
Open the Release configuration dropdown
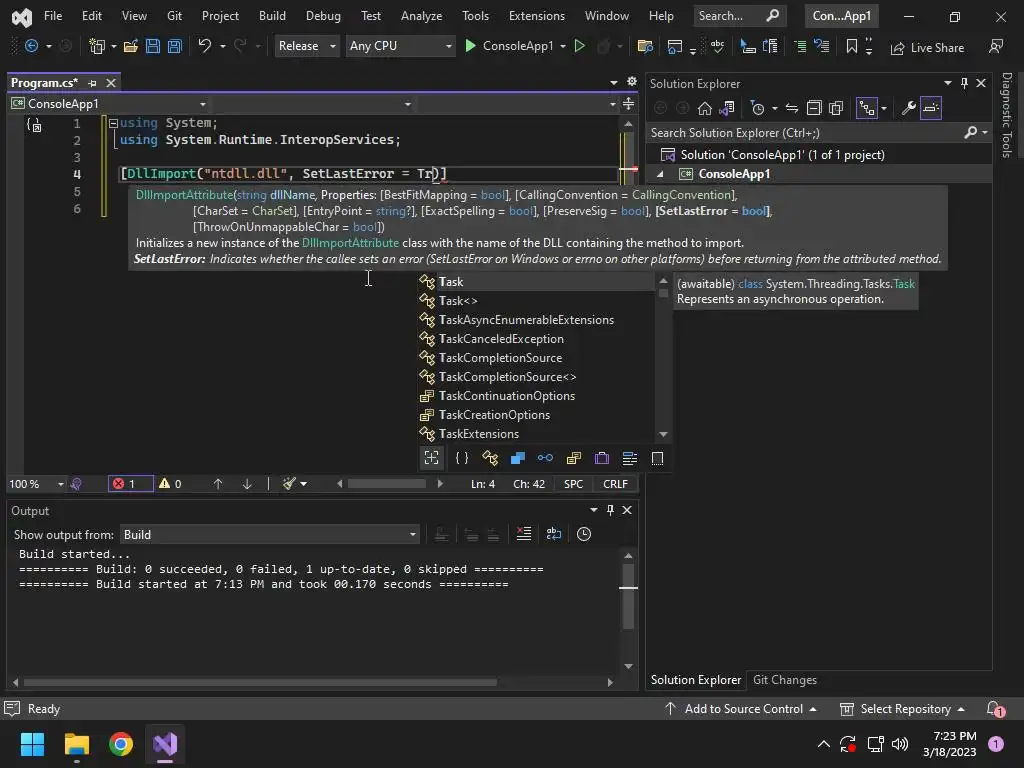tap(307, 46)
